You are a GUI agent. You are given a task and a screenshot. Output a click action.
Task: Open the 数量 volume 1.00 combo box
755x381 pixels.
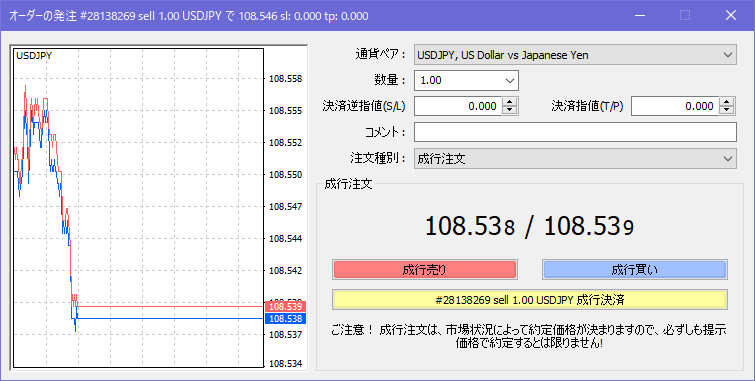(x=466, y=80)
